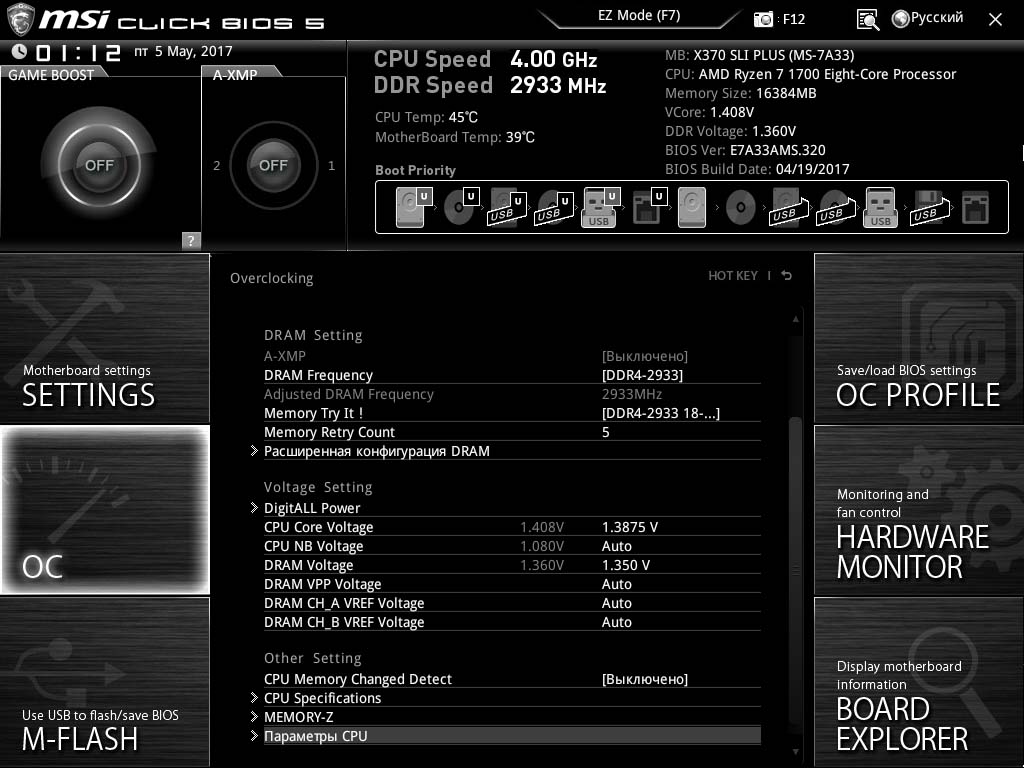Click the MB X370 SLI PLUS info line
Screen dimensions: 1024x768
click(x=760, y=55)
